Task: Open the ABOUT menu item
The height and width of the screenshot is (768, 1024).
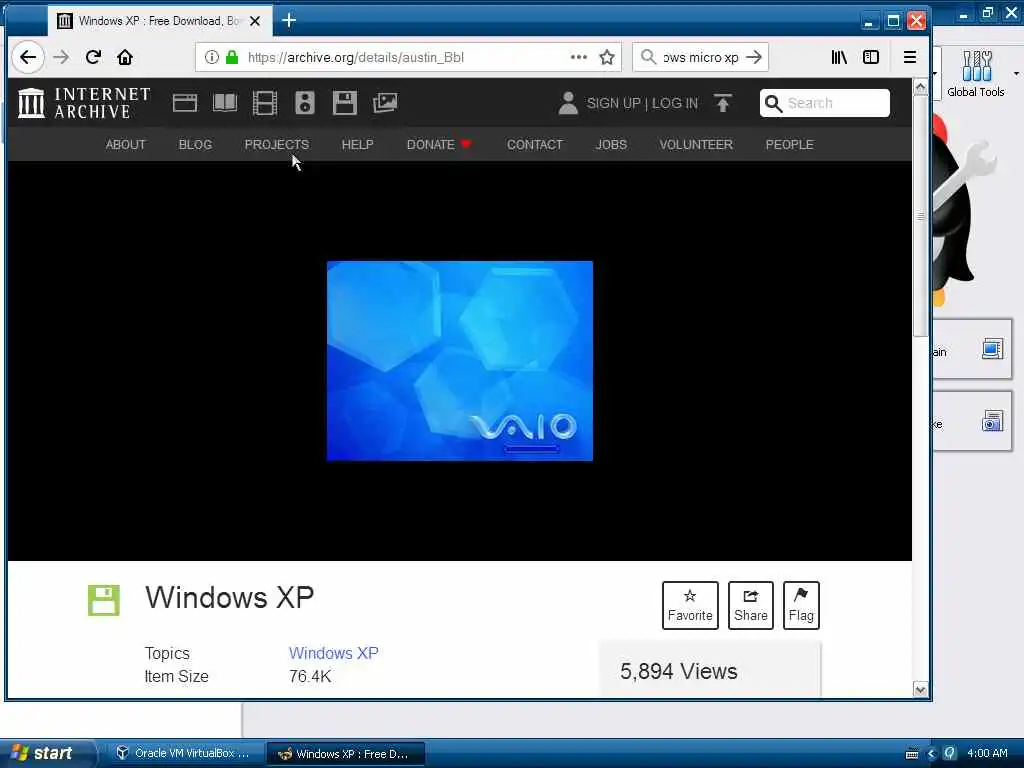Action: coord(125,145)
